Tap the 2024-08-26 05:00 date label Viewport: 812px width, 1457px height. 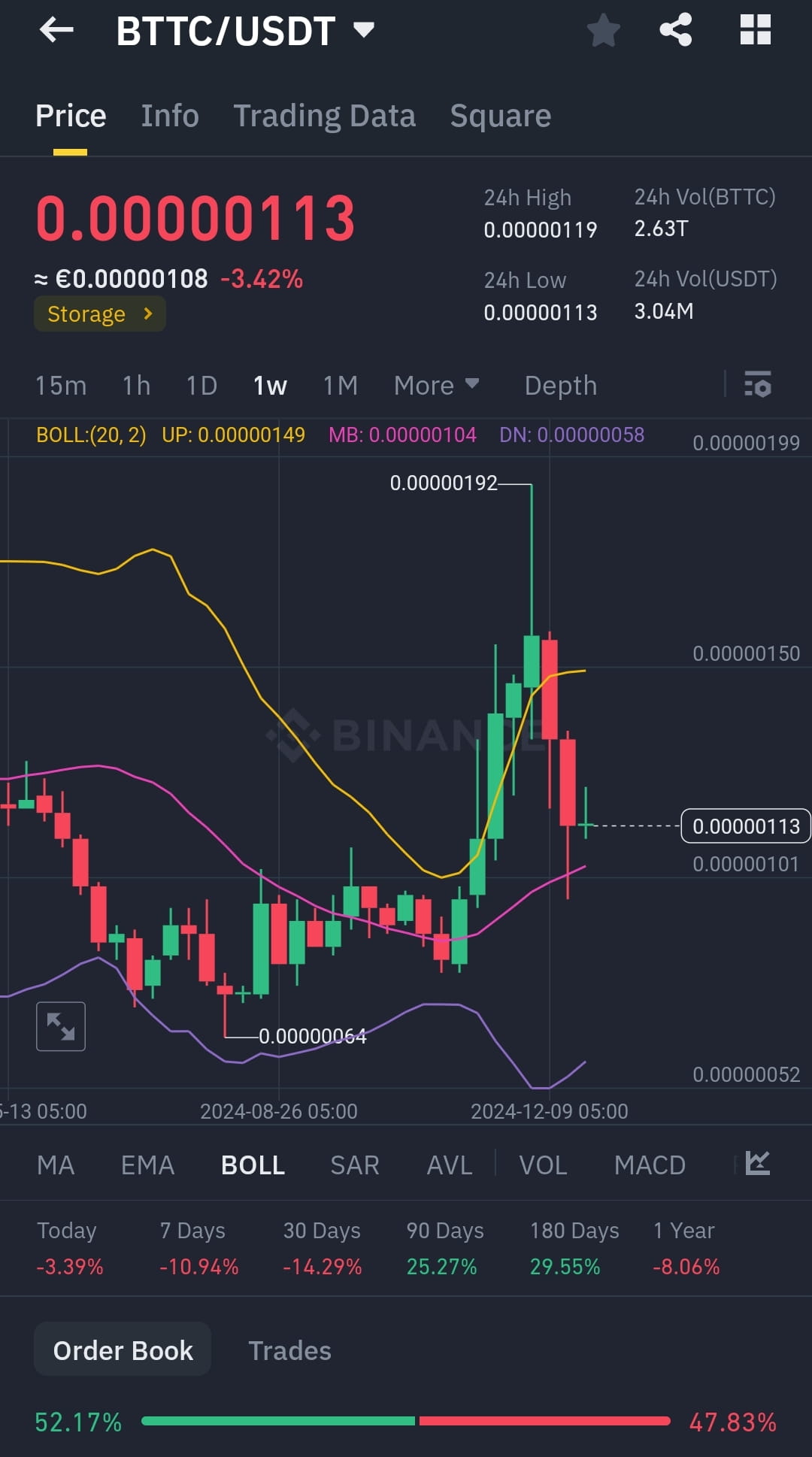point(278,1111)
